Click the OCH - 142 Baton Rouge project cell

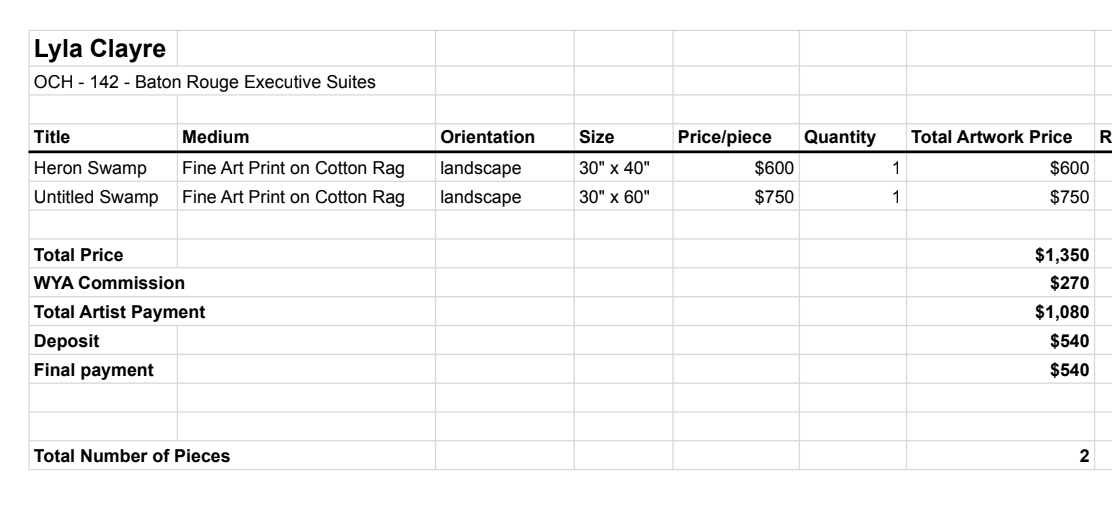205,81
